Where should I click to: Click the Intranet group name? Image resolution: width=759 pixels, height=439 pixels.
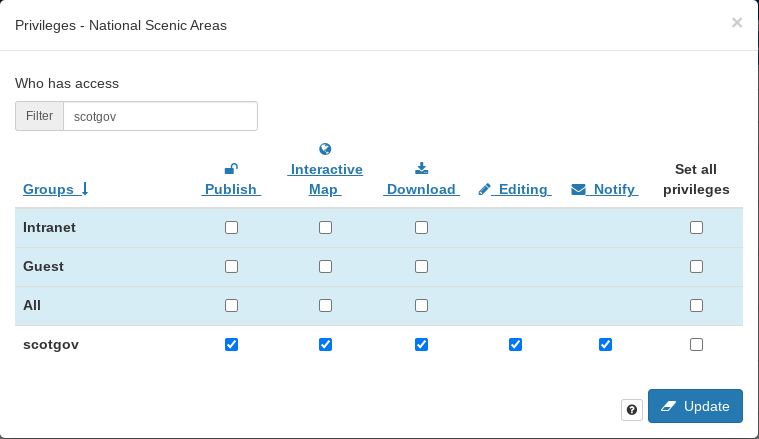[x=49, y=227]
